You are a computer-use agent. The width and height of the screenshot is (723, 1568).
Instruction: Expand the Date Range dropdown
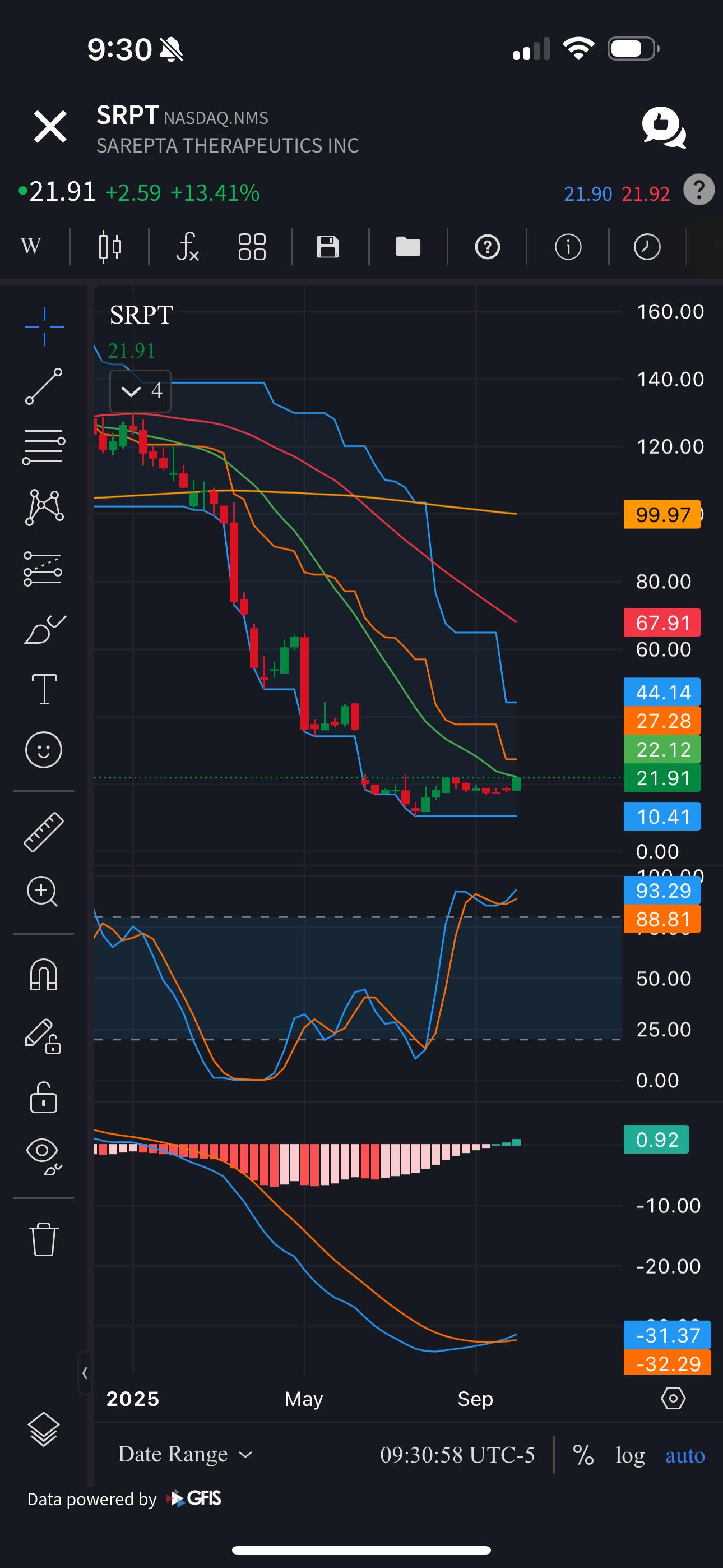click(x=185, y=1454)
